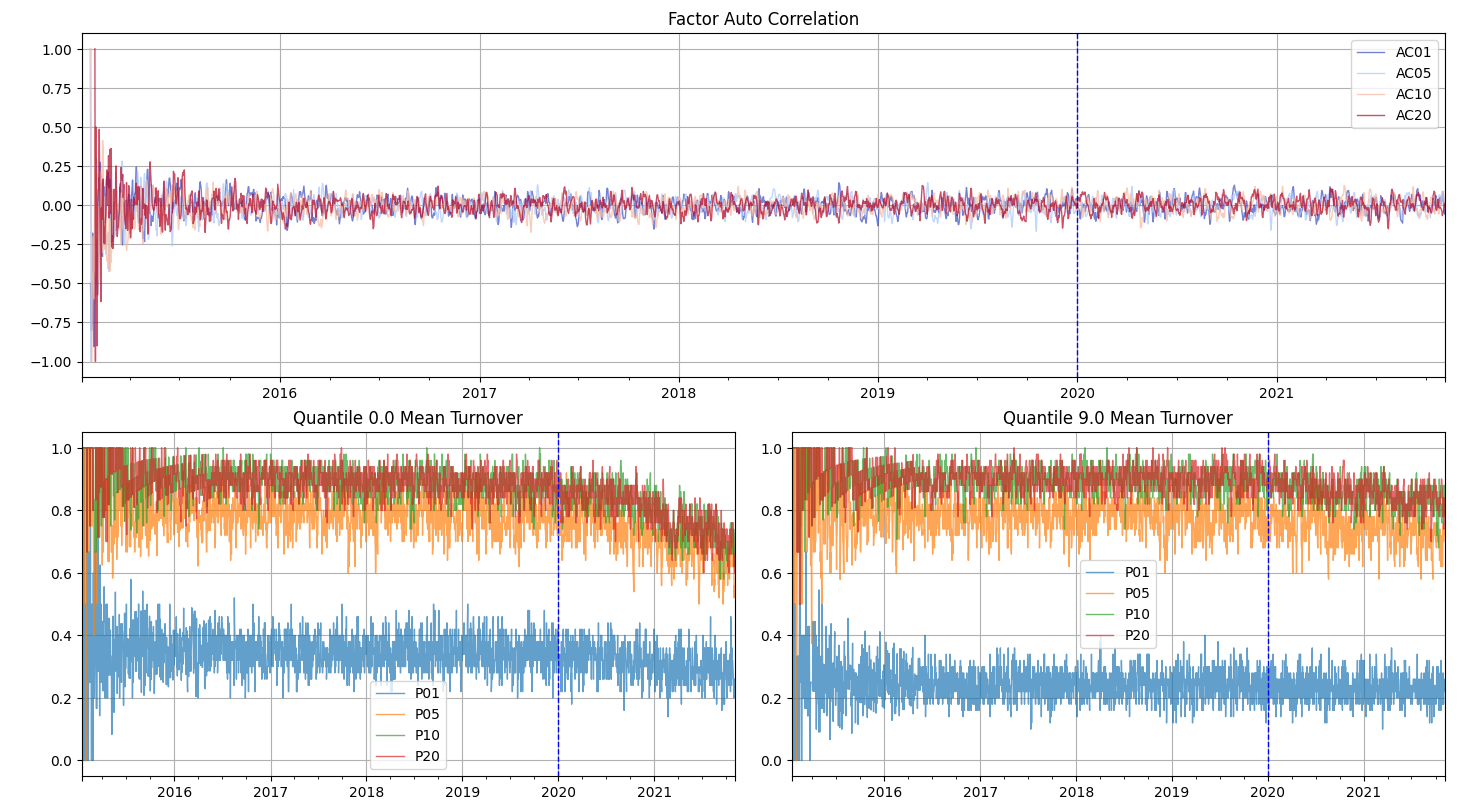Click 2020 label under Quantile 9.0 chart
This screenshot has height=811, width=1462.
point(1268,792)
